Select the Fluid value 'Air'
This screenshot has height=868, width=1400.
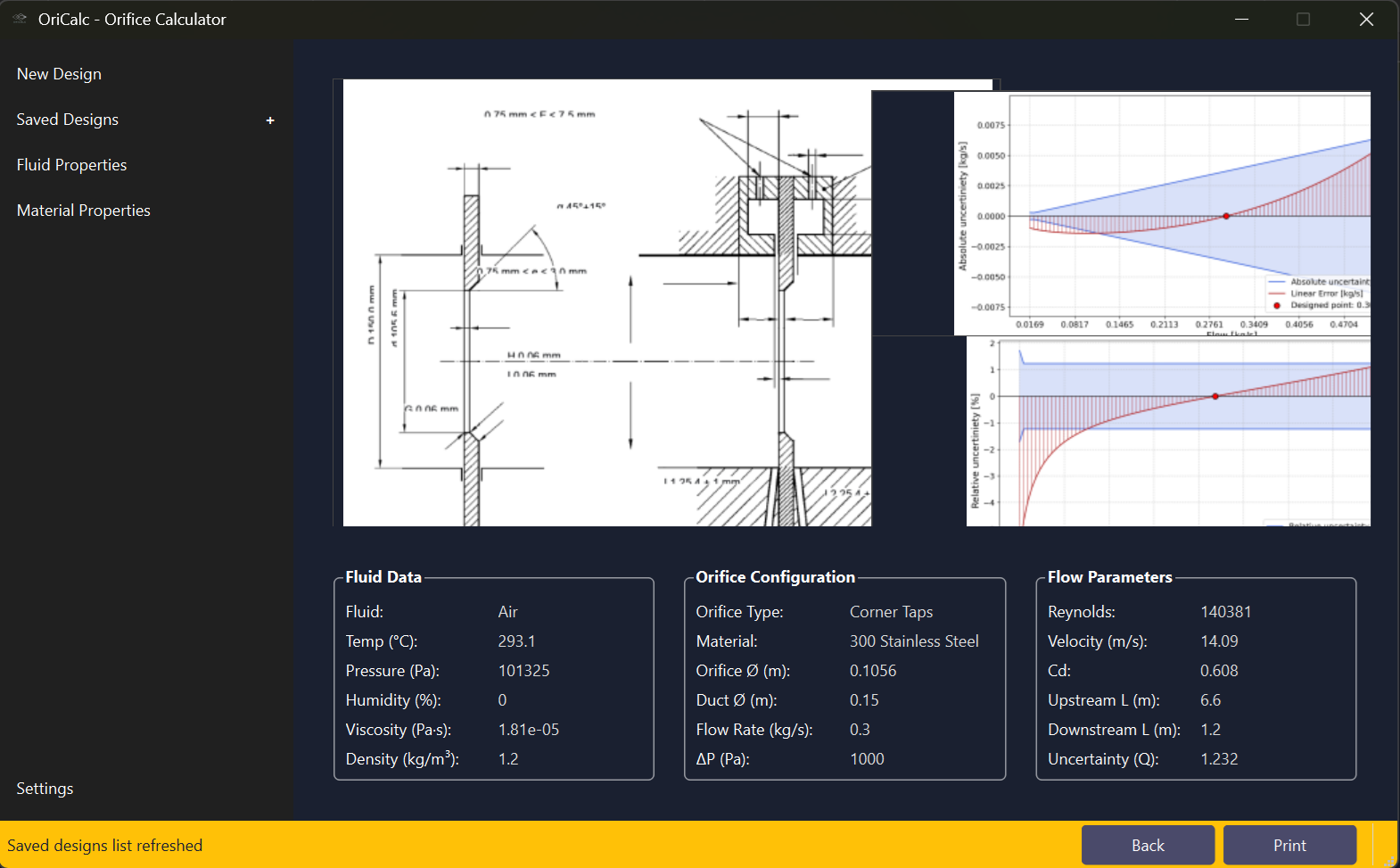point(507,612)
